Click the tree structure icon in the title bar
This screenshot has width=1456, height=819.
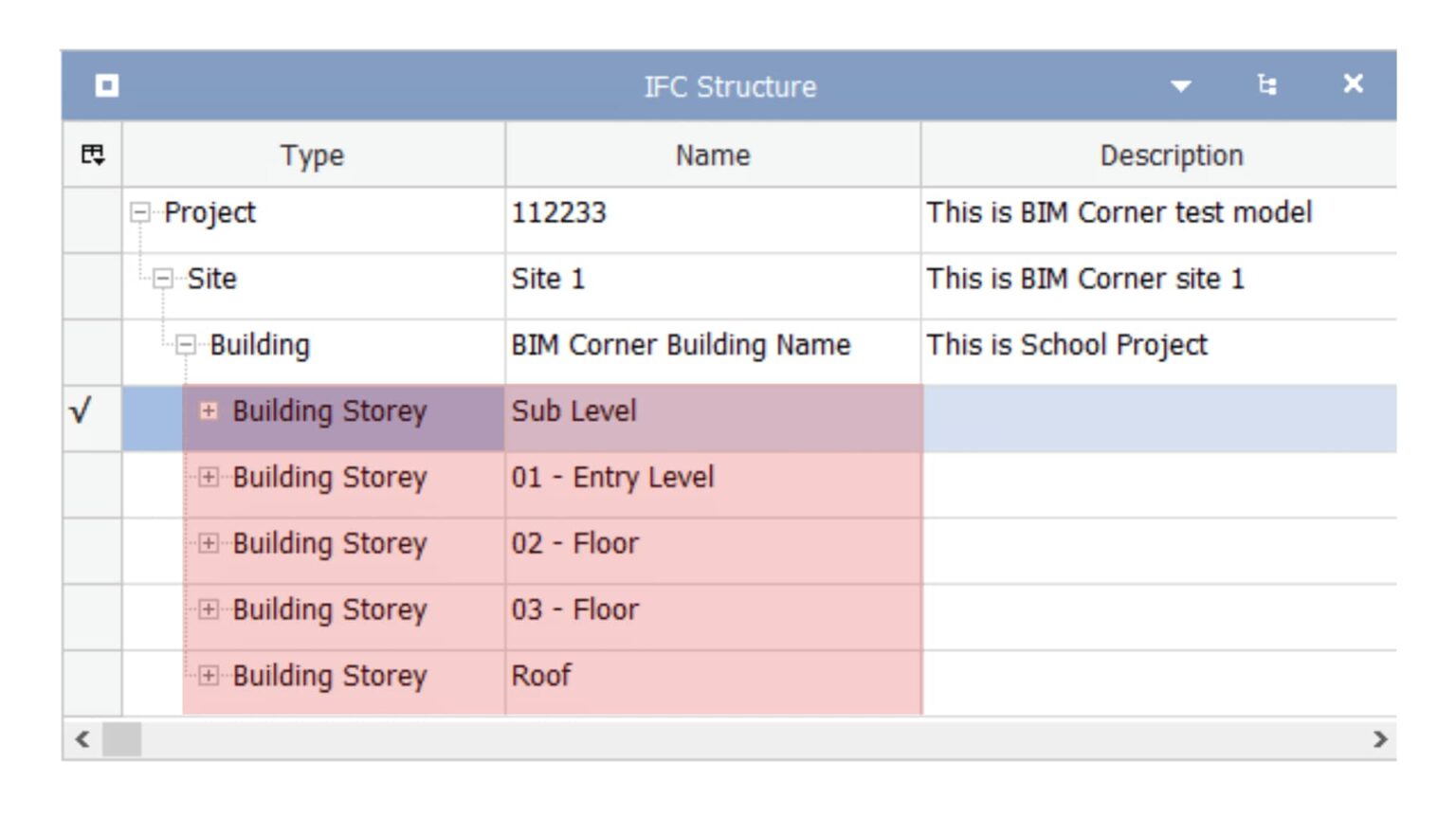pos(1267,85)
